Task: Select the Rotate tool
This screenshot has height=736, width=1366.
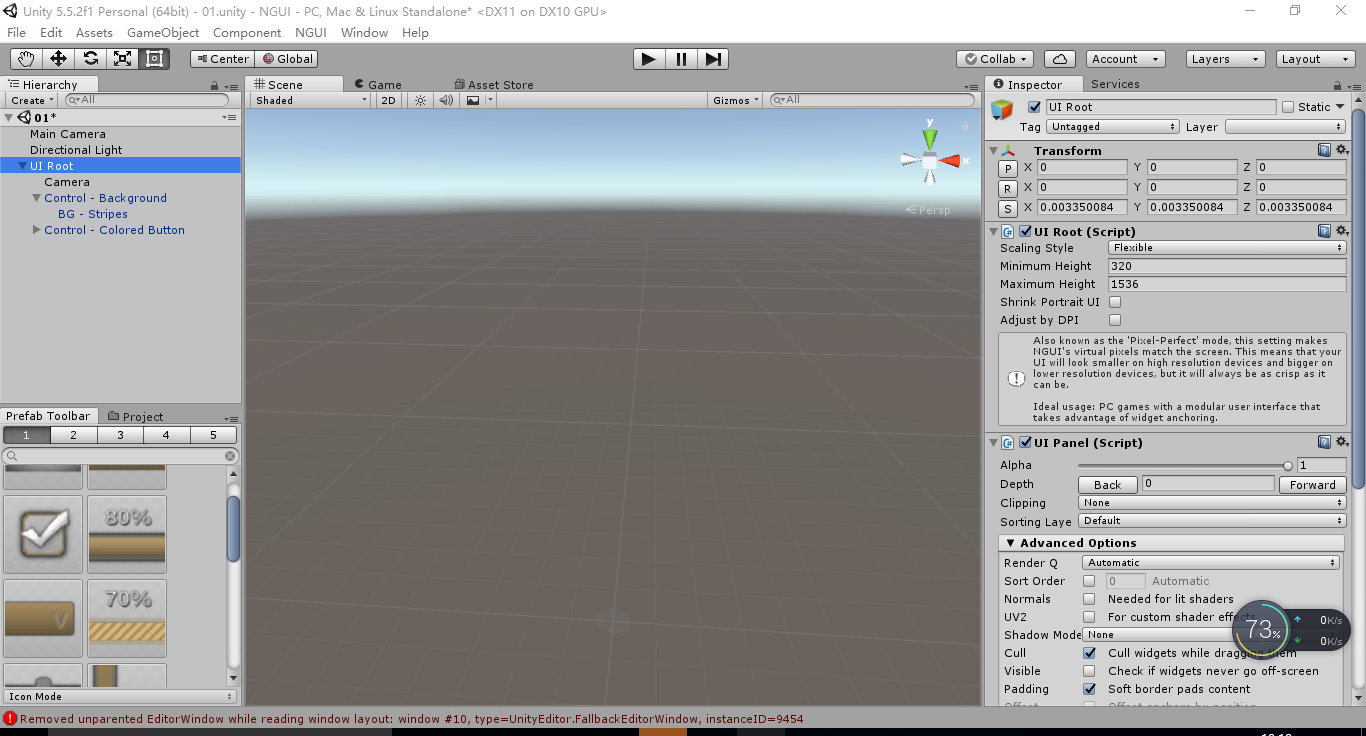Action: pos(90,59)
